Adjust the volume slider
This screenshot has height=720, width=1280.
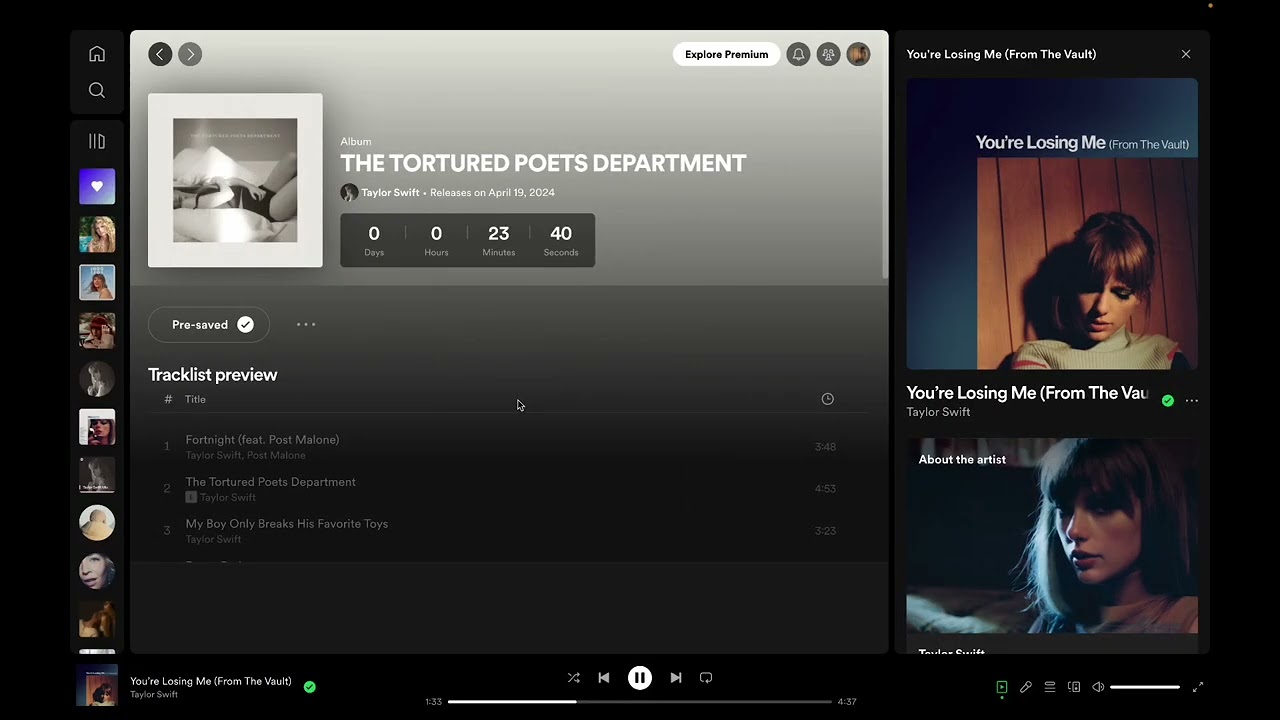[x=1145, y=687]
